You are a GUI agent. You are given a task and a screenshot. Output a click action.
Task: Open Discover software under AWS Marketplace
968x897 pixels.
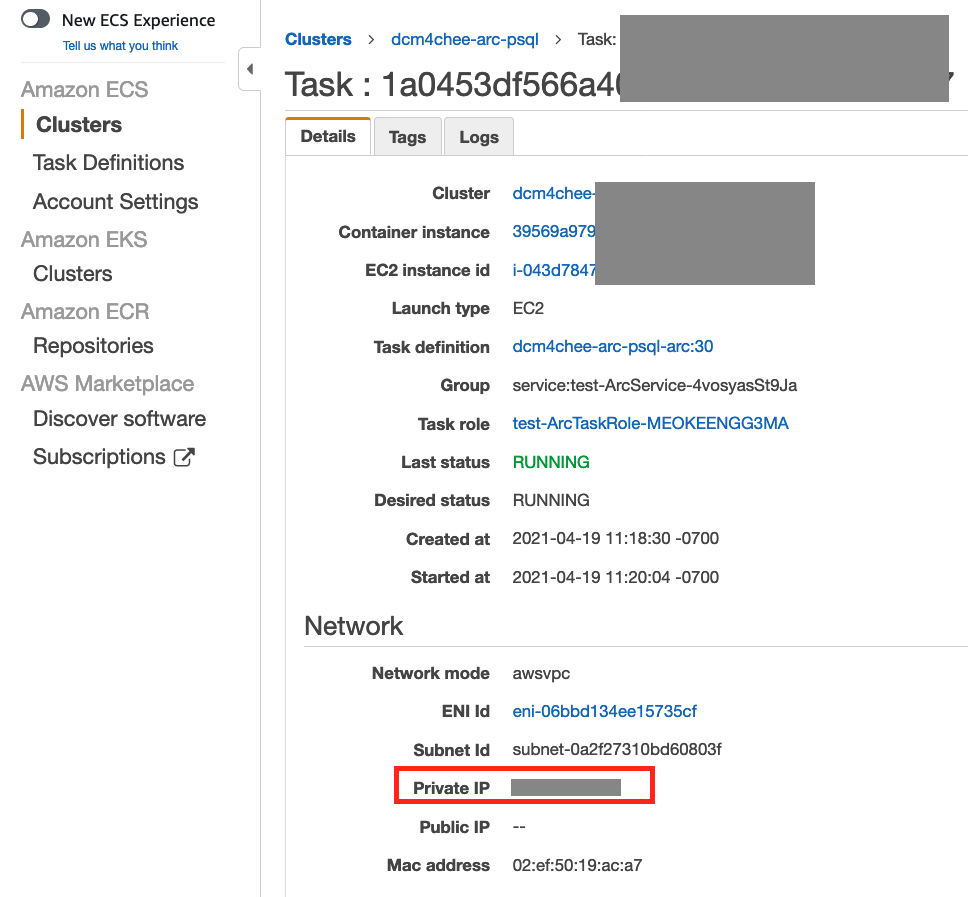coord(120,419)
